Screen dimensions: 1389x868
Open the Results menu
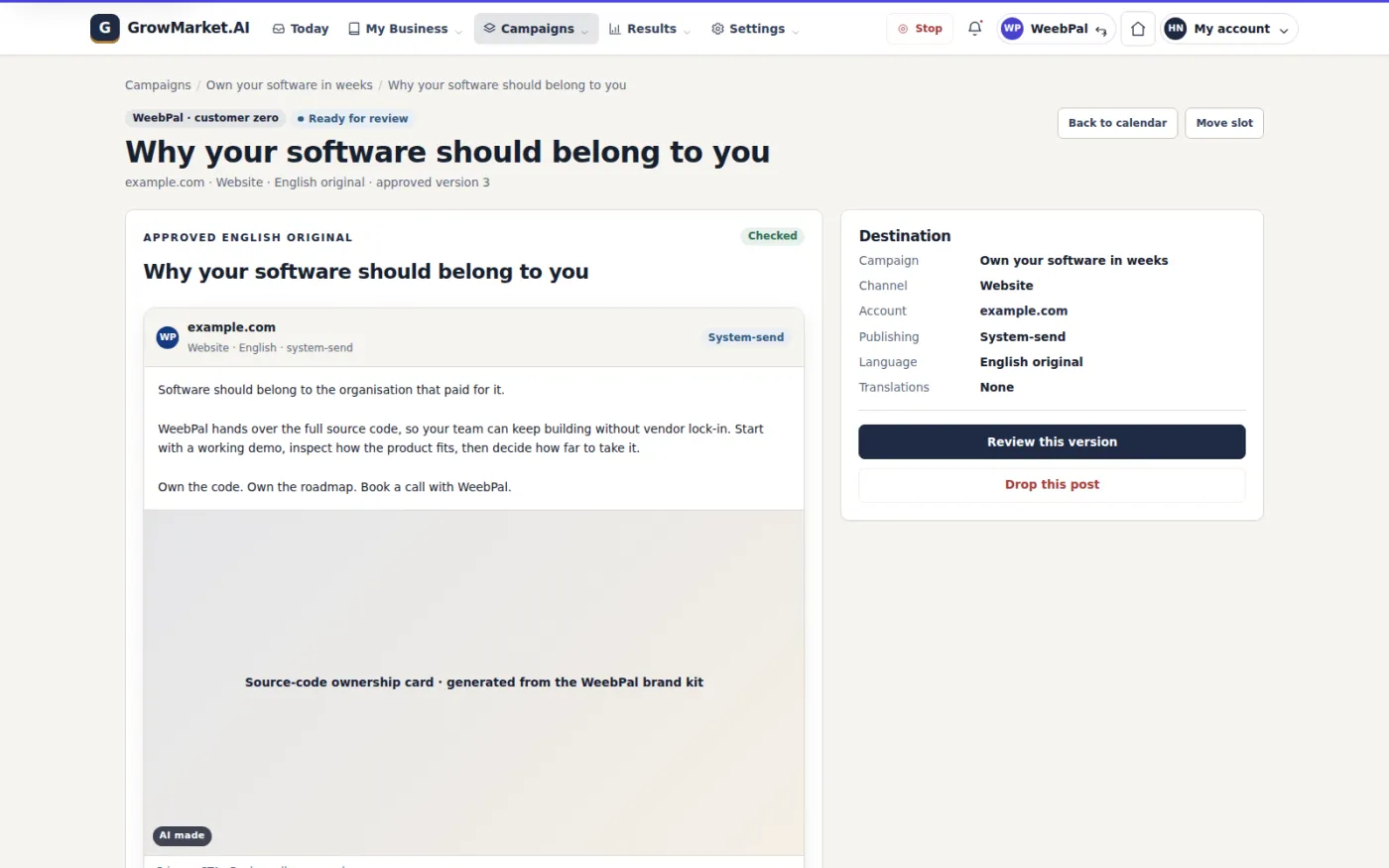pos(650,29)
